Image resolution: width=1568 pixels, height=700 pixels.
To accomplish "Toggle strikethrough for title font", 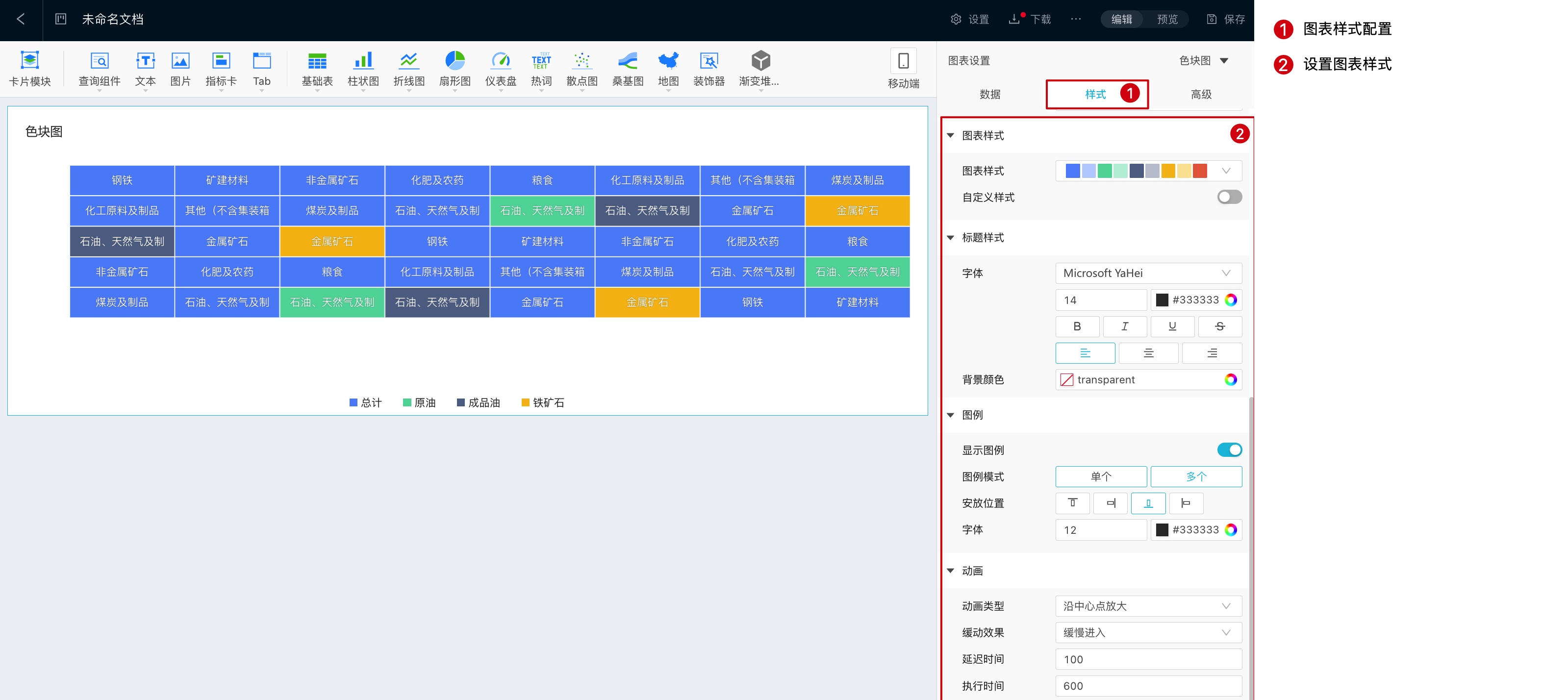I will [x=1220, y=326].
